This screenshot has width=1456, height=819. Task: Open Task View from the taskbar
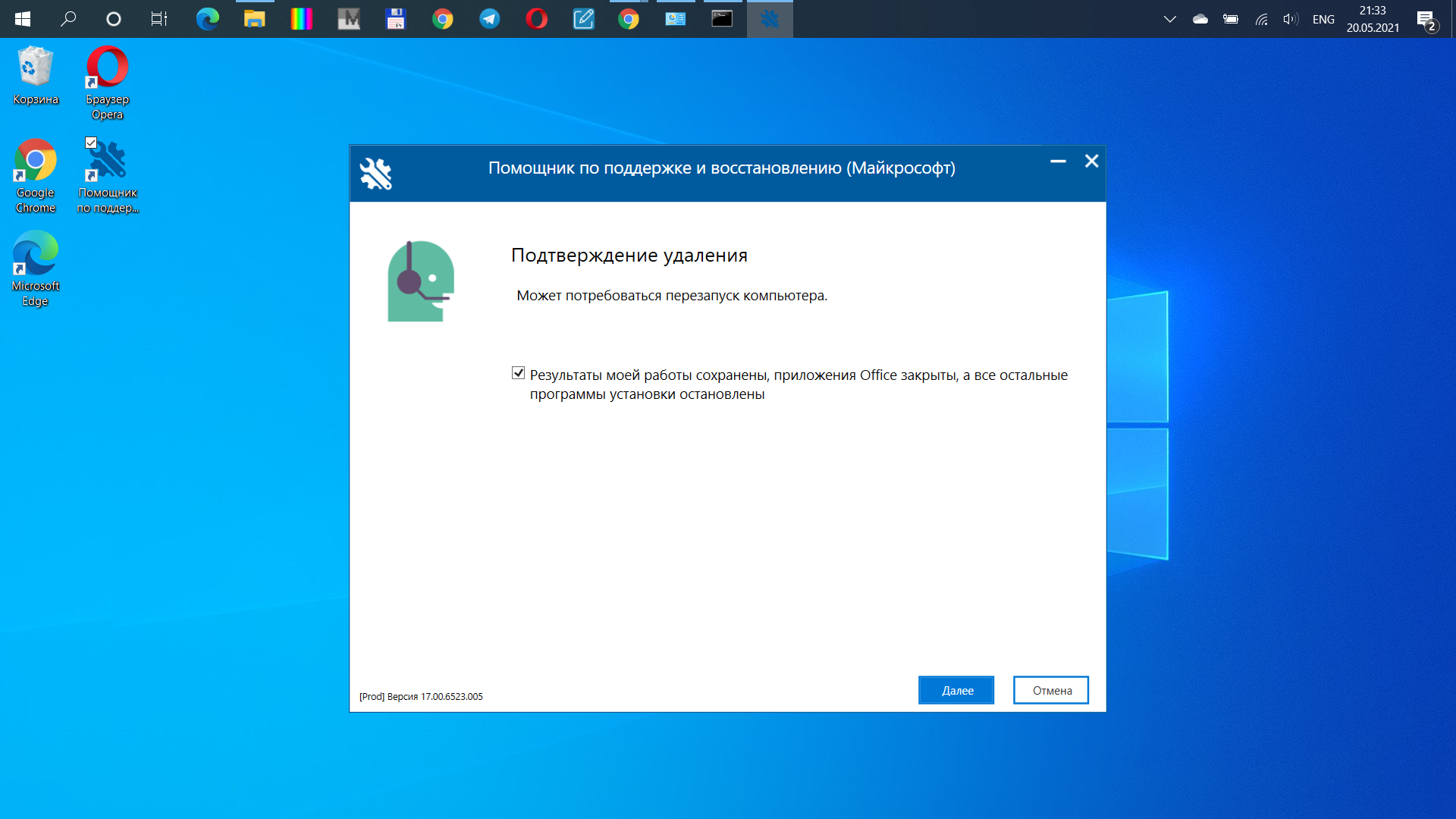158,19
